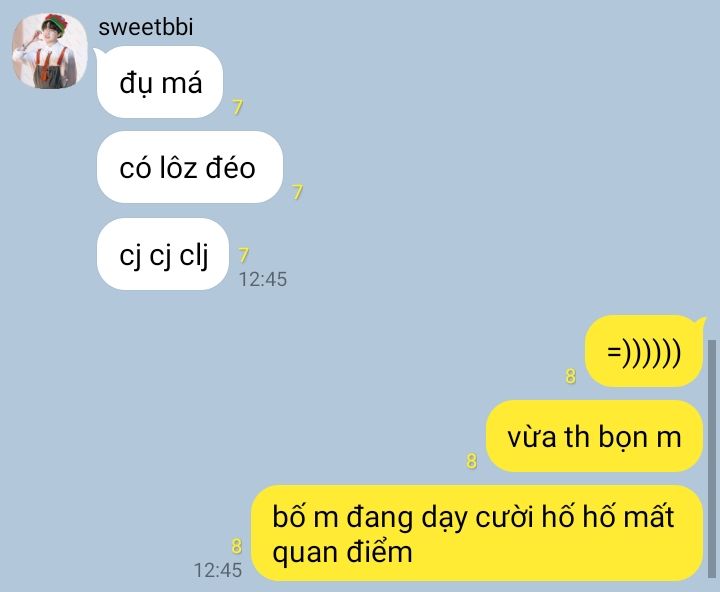This screenshot has height=592, width=720.
Task: Click unread count 7 beside "có lôz đéo"
Action: tap(297, 192)
